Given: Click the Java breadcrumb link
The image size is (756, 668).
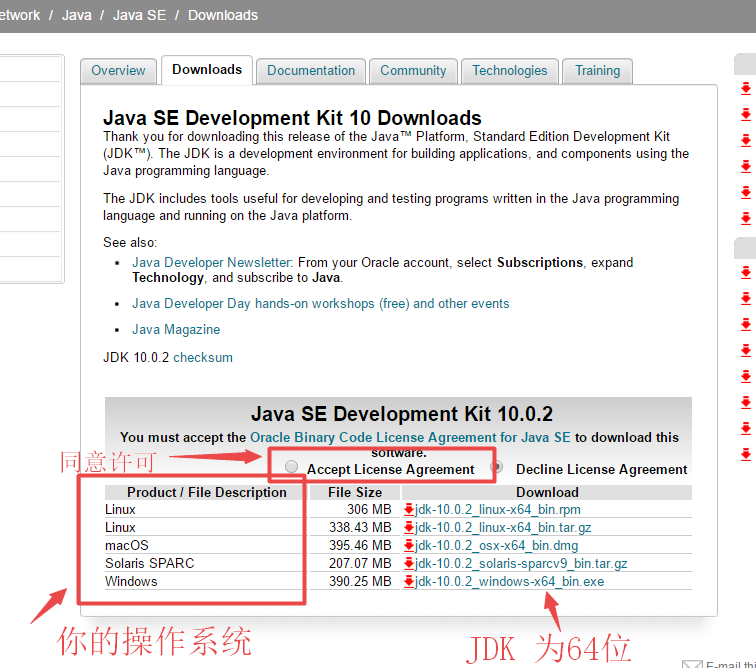Looking at the screenshot, I should pyautogui.click(x=77, y=15).
